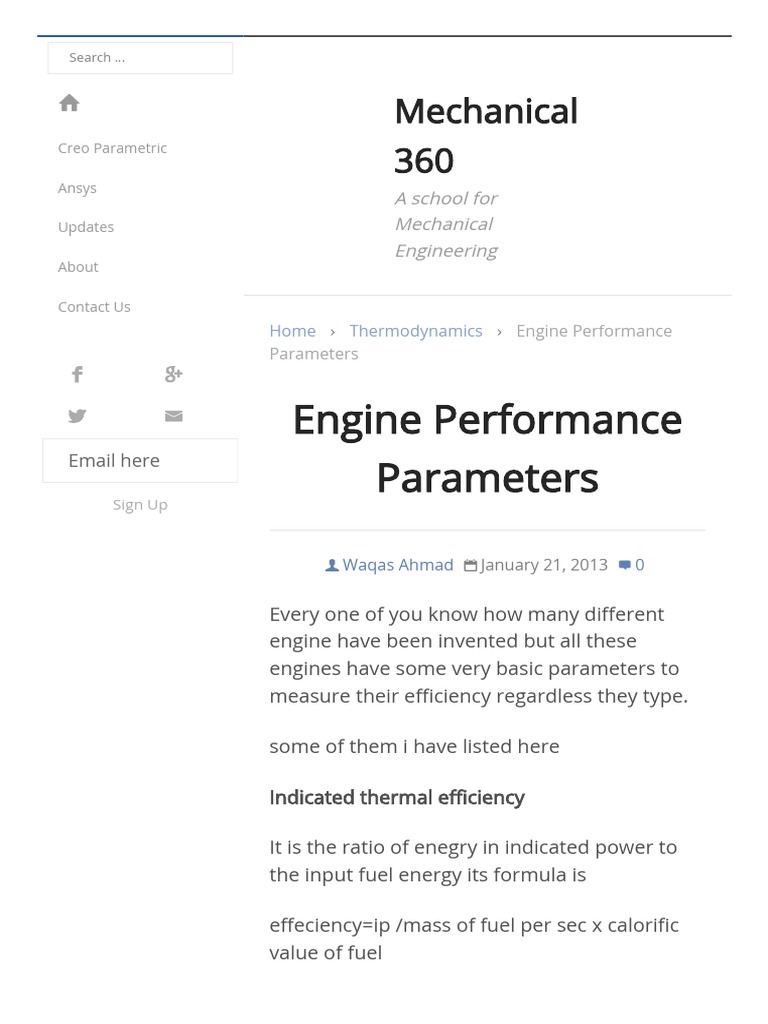Viewport: 768px width, 1024px height.
Task: Click the email envelope icon
Action: (174, 416)
